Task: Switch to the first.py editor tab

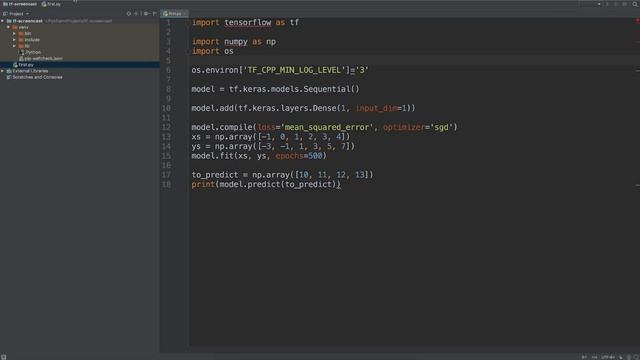Action: pos(174,14)
